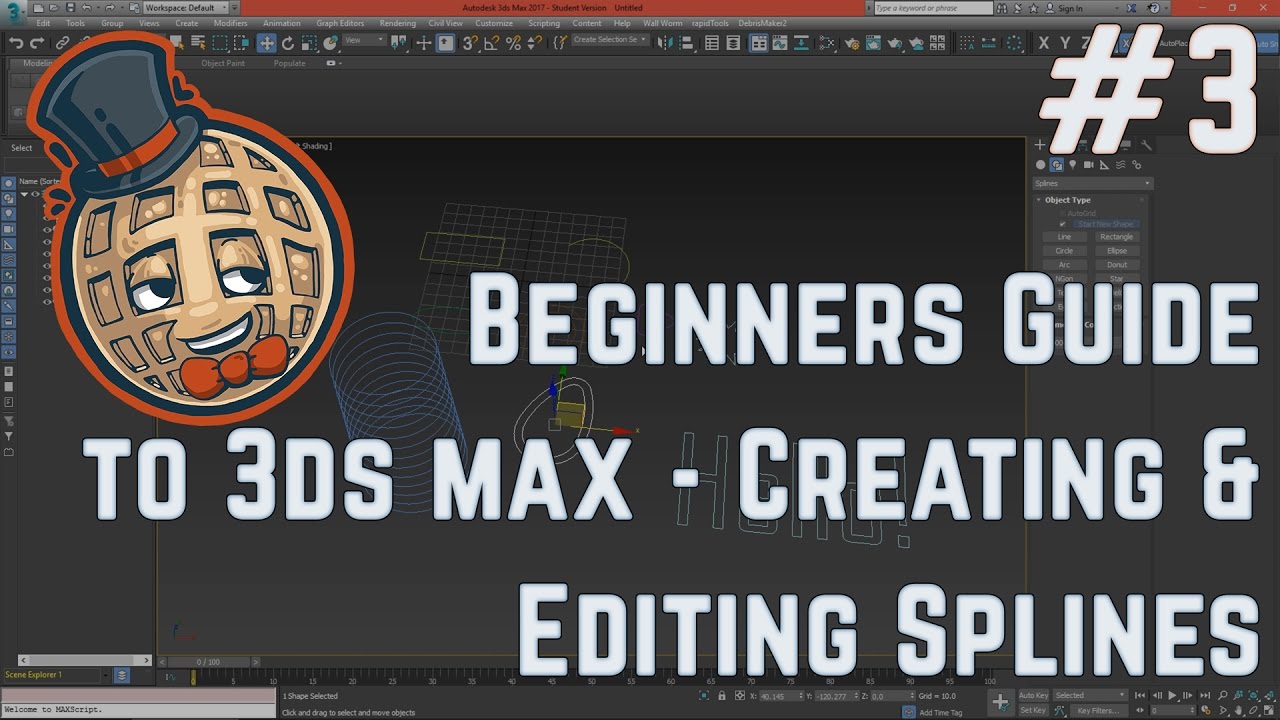Viewport: 1280px width, 720px height.
Task: Activate the Select and Scale tool
Action: tap(308, 43)
